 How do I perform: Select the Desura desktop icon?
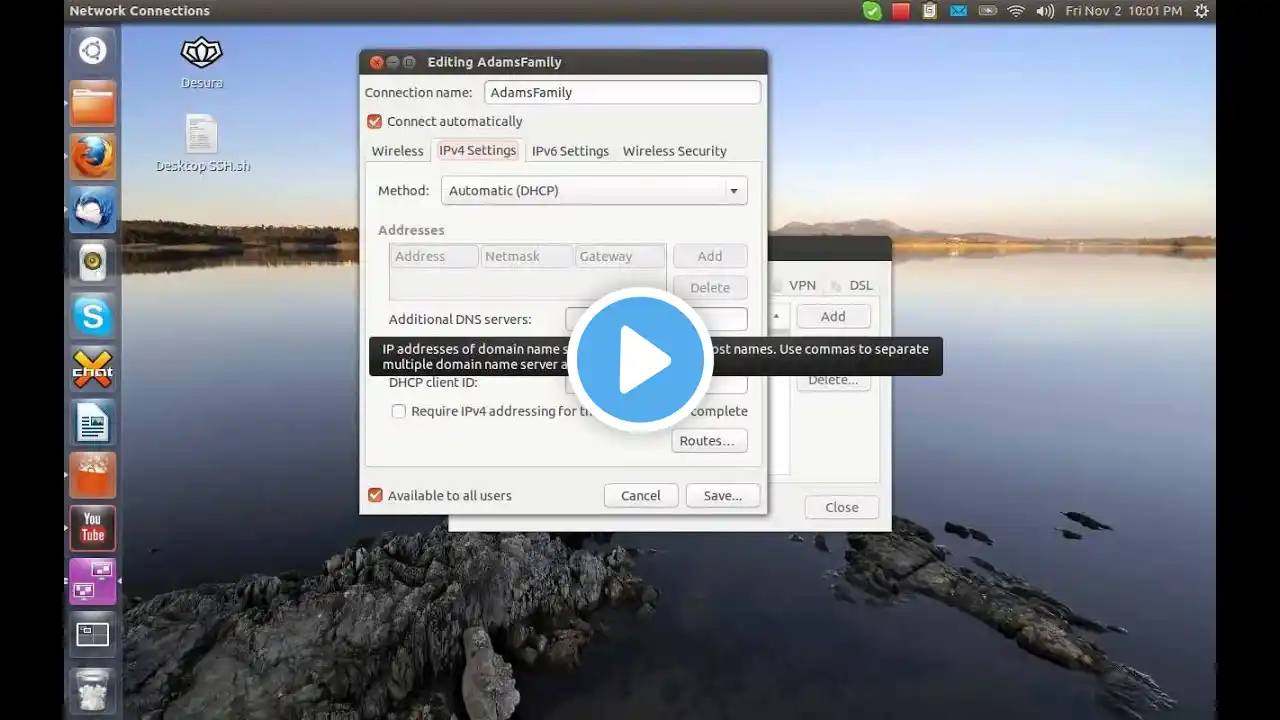(x=201, y=63)
